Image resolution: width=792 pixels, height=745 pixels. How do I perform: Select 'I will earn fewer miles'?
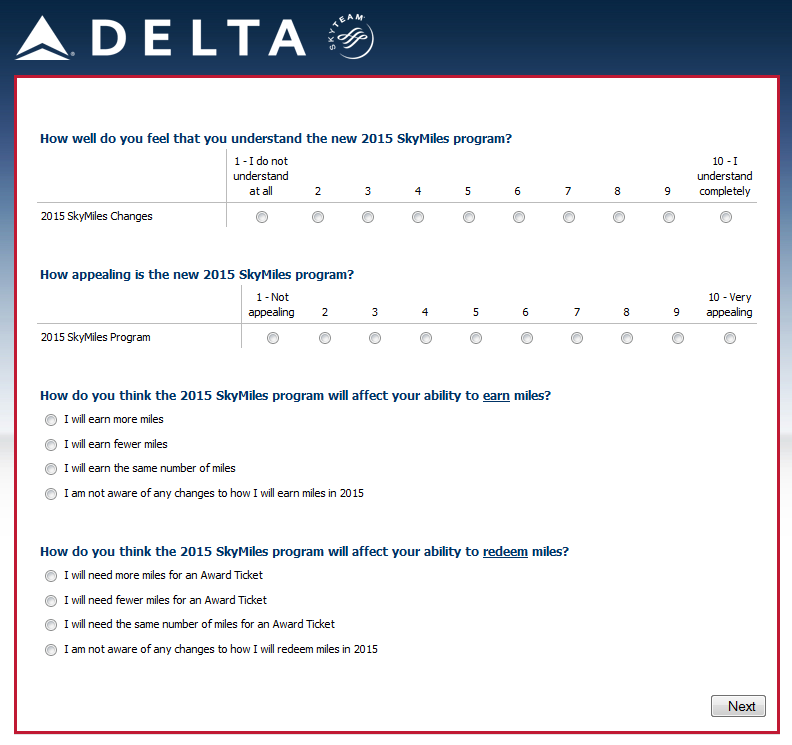51,445
